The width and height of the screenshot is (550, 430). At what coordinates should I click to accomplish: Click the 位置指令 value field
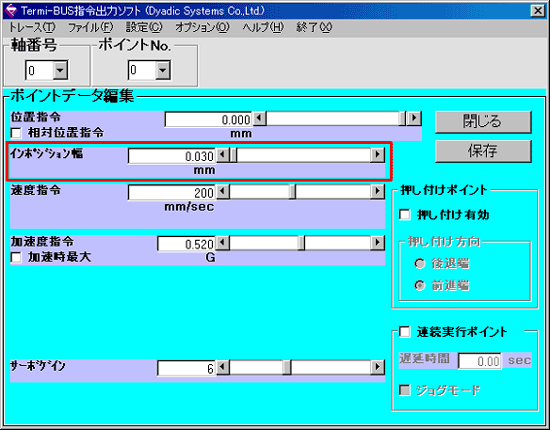click(208, 120)
